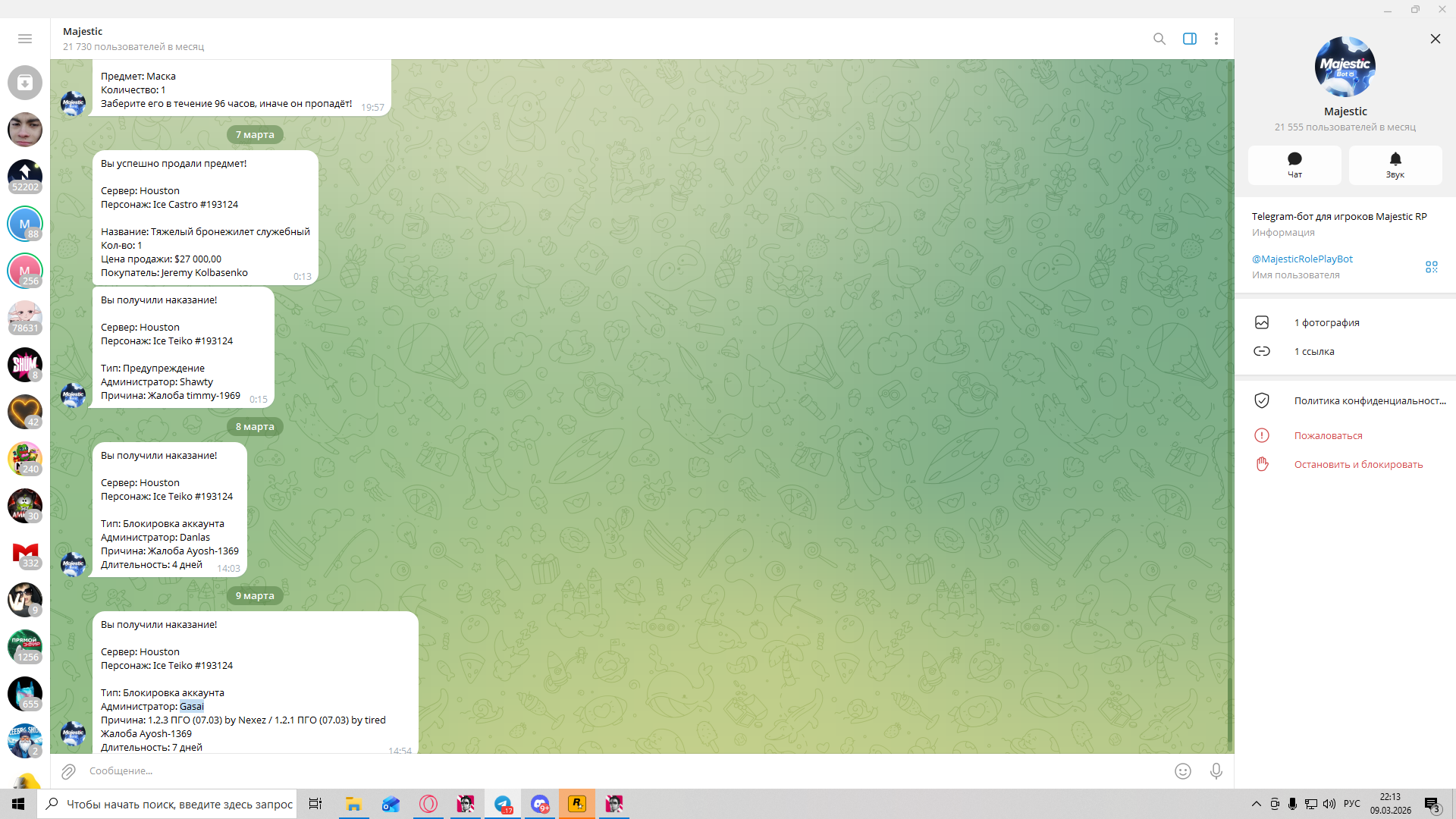Click the microphone voice message icon

click(x=1216, y=771)
